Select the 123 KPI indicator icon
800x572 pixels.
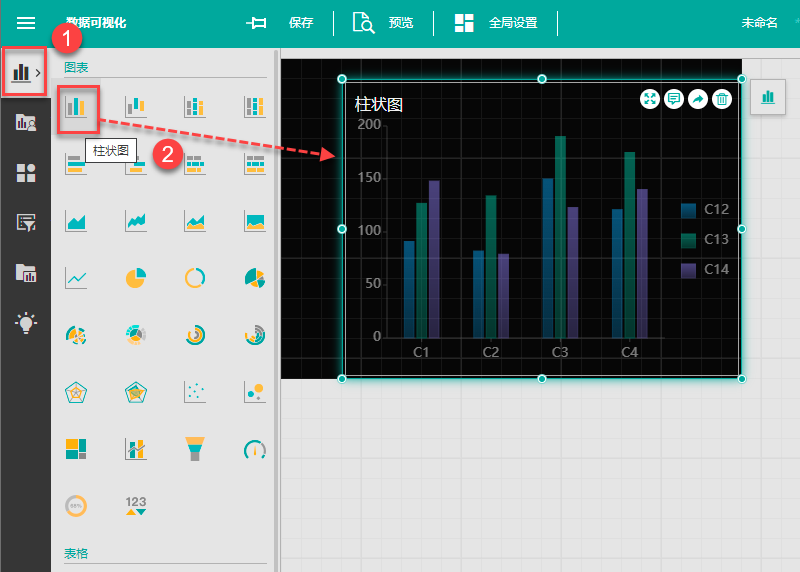(136, 506)
